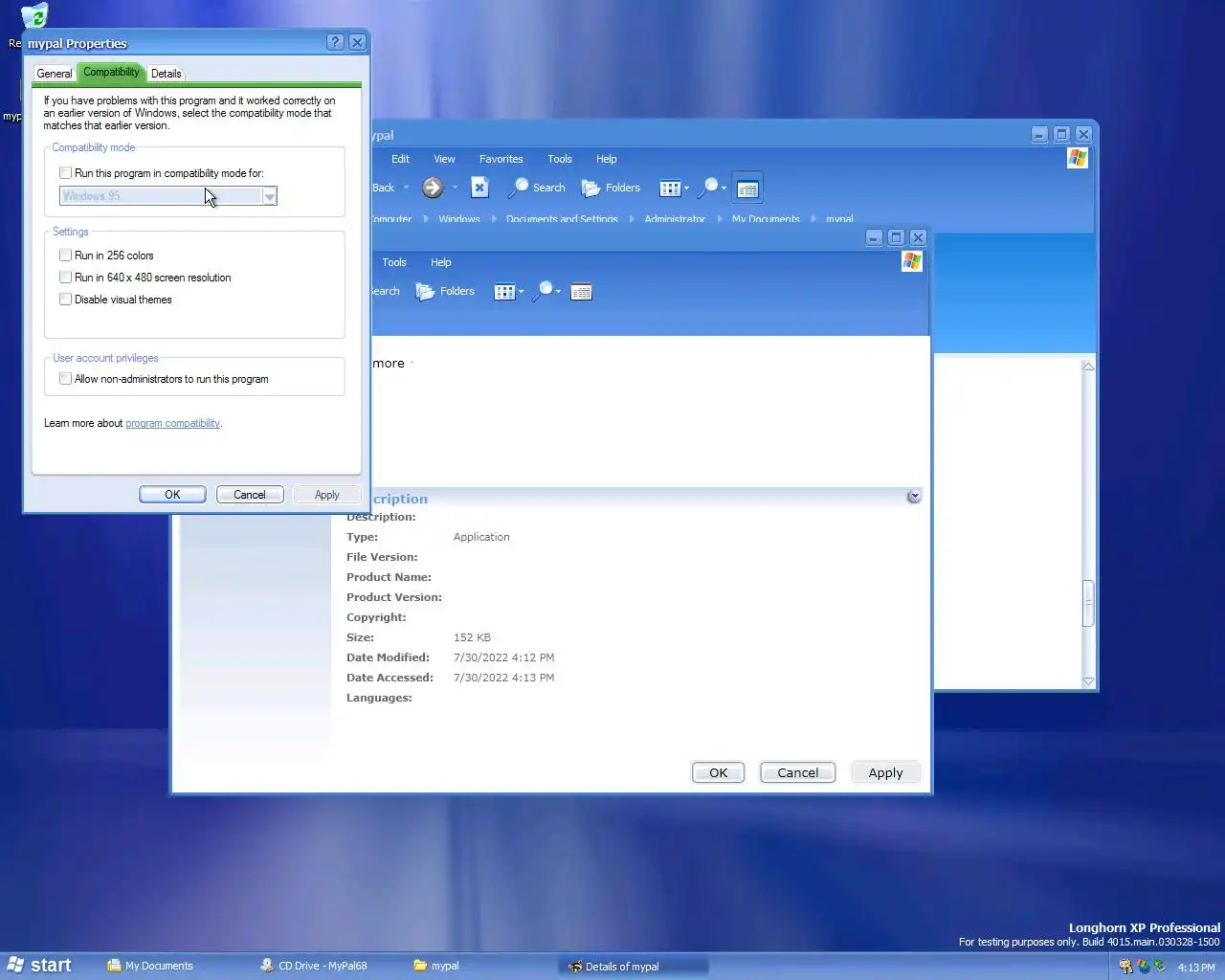Check Run in 640 x 480 screen resolution

coord(65,278)
